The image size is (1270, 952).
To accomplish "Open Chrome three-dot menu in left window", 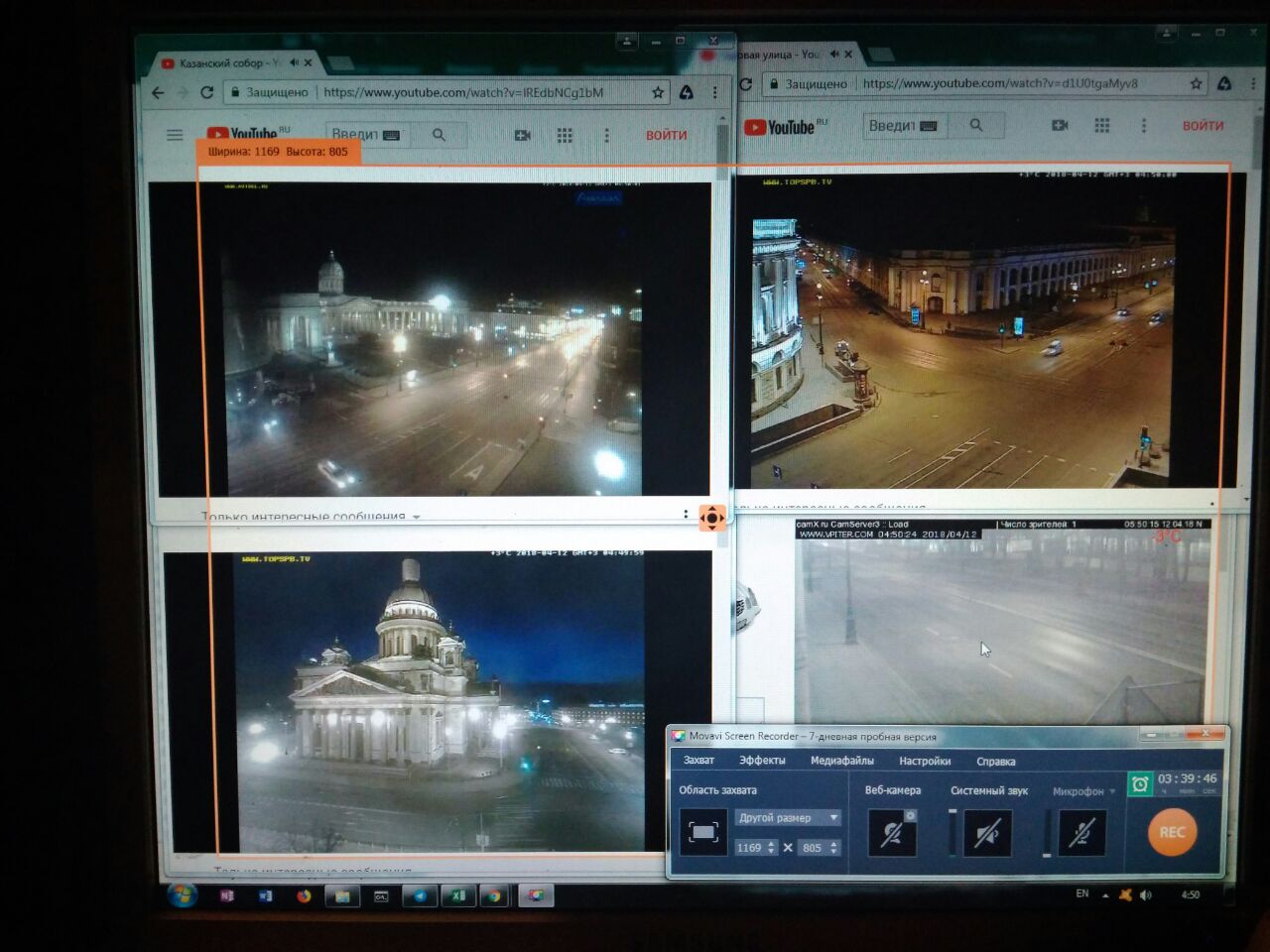I will (715, 92).
